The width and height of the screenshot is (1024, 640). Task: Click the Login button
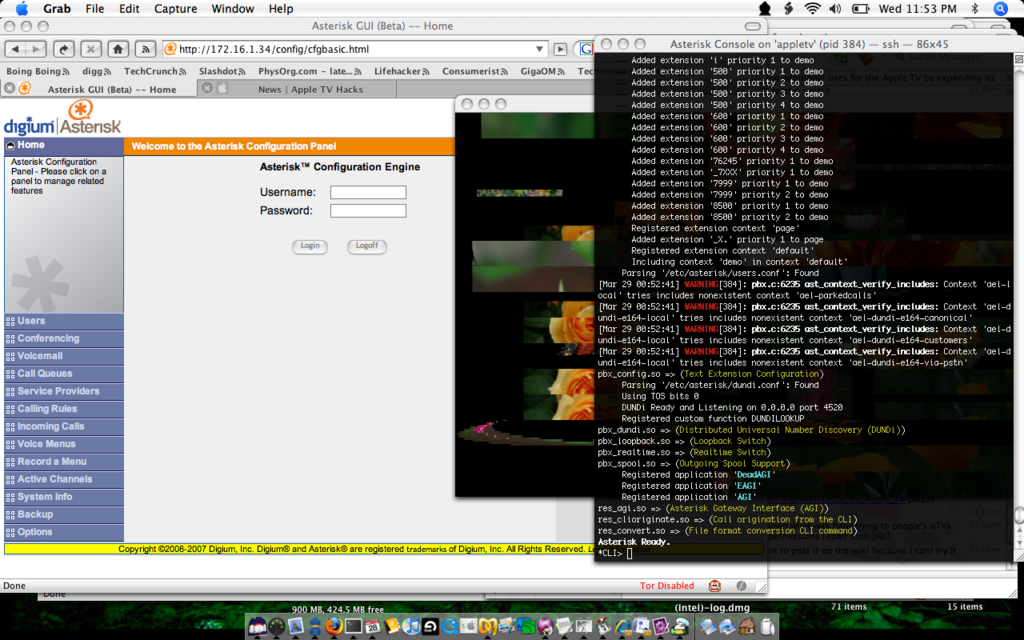click(310, 246)
